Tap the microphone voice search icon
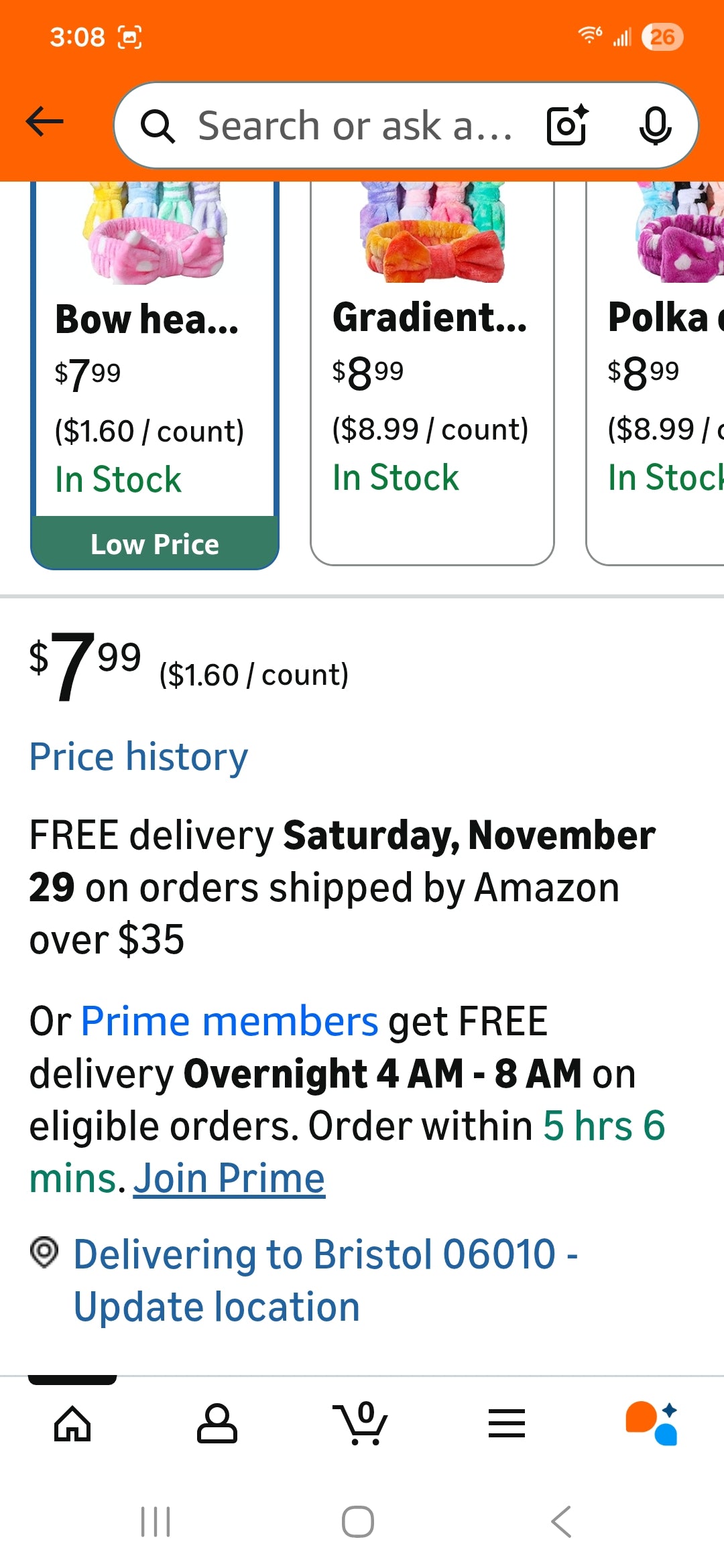 pos(655,125)
